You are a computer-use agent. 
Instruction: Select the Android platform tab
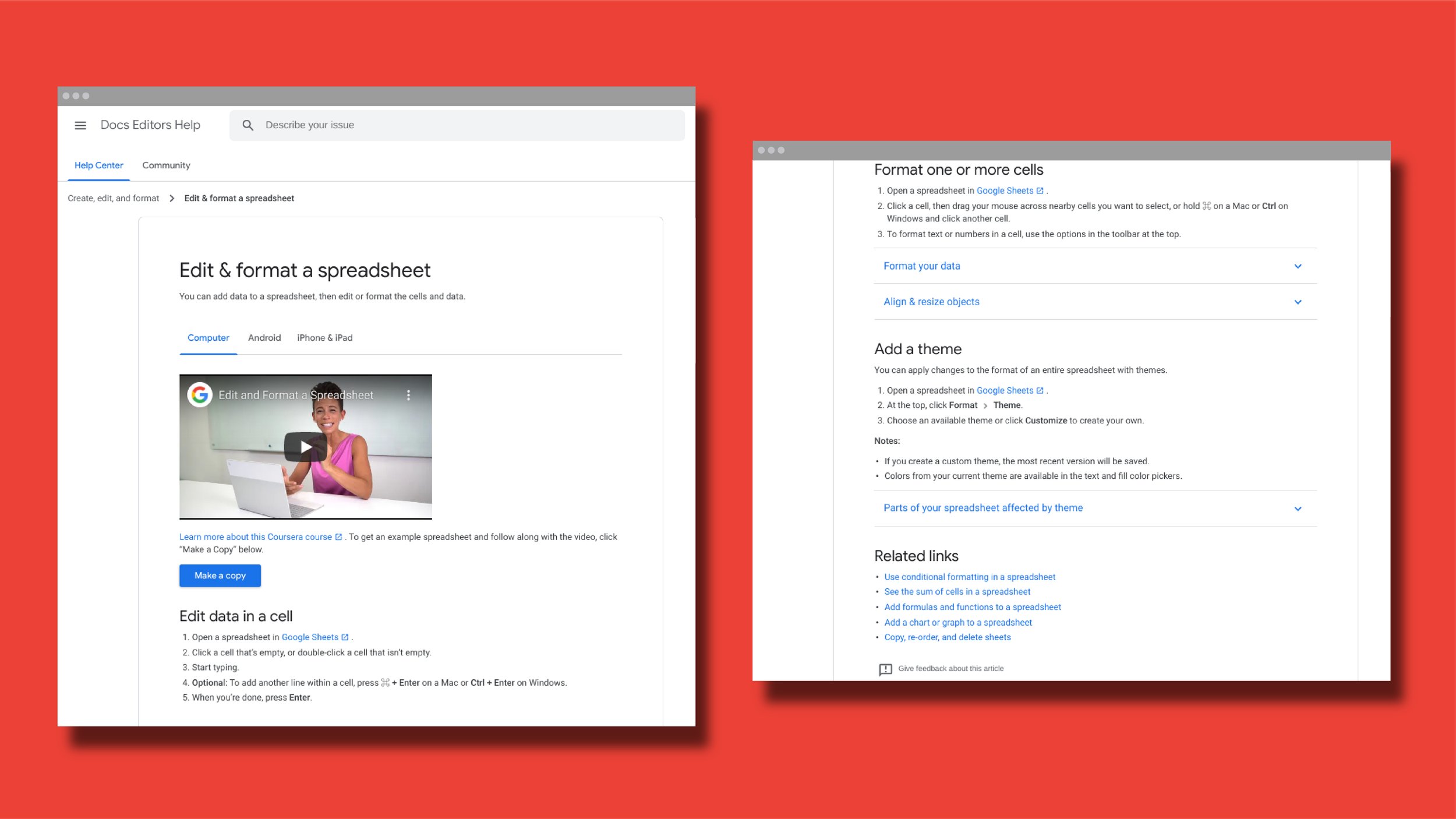(x=264, y=338)
